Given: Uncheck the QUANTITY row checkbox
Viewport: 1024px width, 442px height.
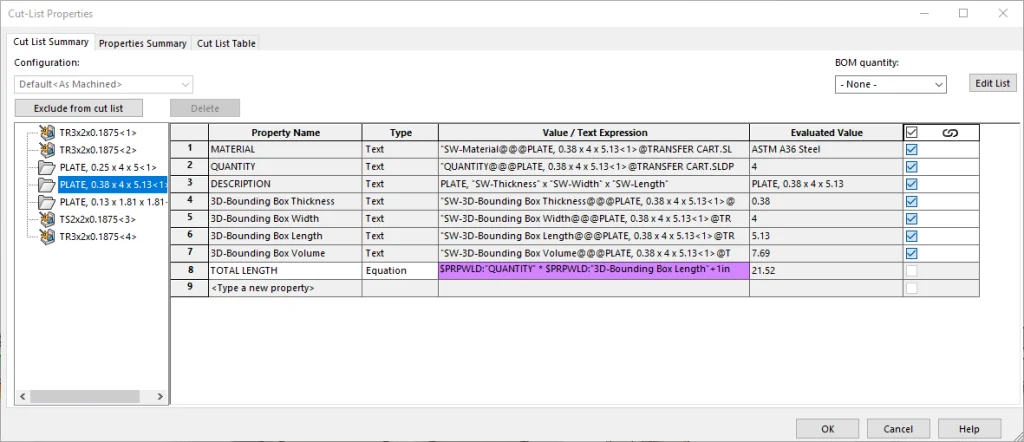Looking at the screenshot, I should click(912, 166).
